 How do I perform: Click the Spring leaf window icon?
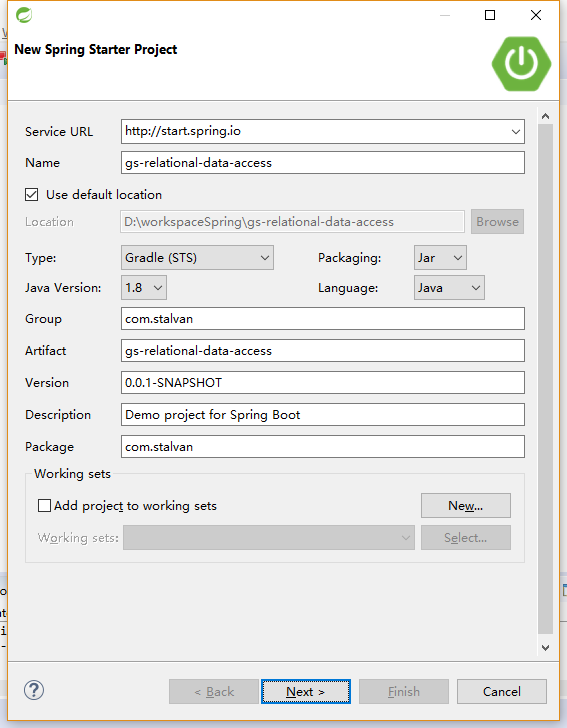24,15
